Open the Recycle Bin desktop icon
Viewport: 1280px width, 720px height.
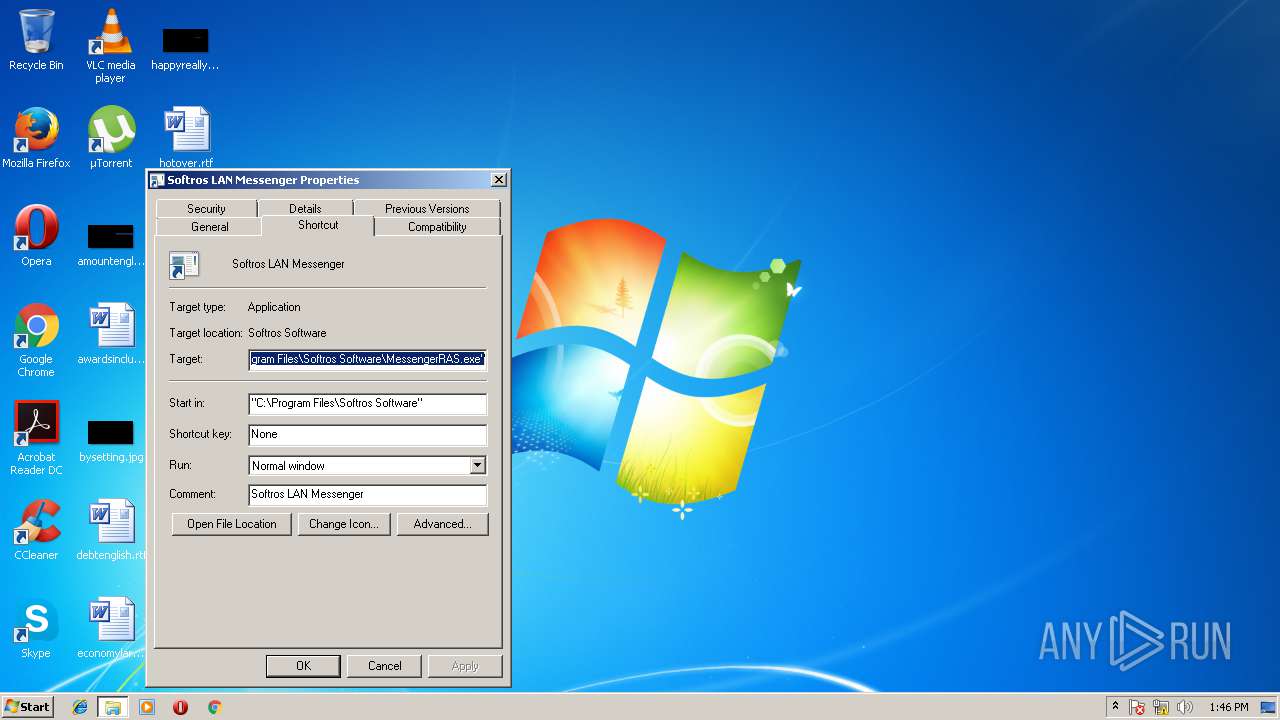[x=36, y=40]
